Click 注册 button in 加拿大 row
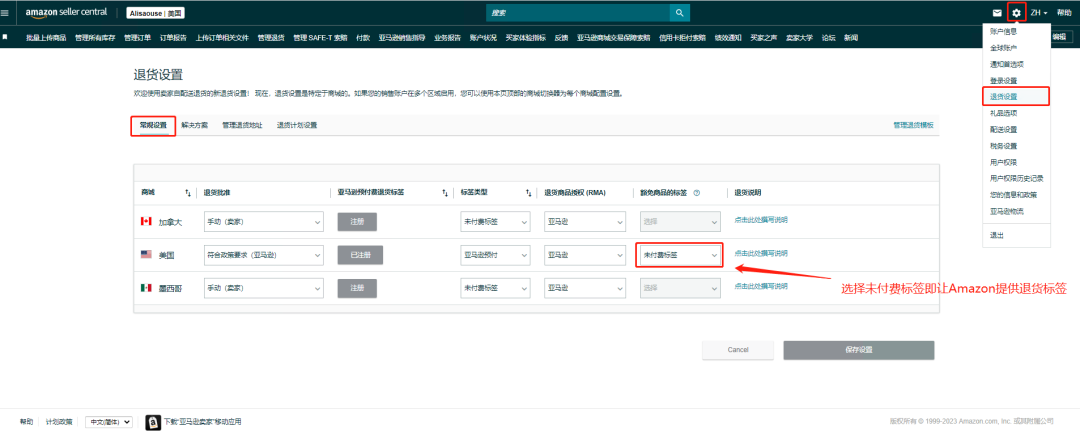This screenshot has width=1080, height=448. point(357,222)
